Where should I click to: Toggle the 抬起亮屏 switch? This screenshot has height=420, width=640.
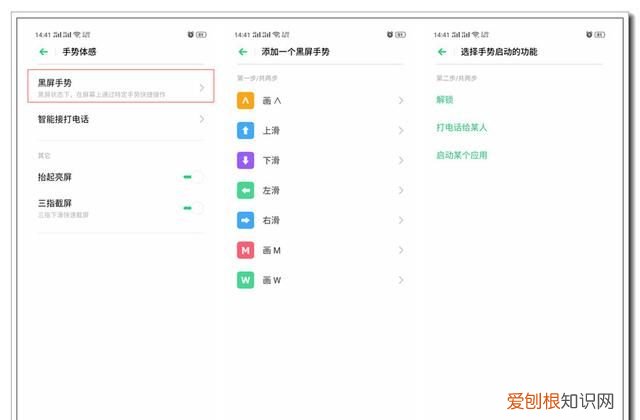tap(193, 177)
